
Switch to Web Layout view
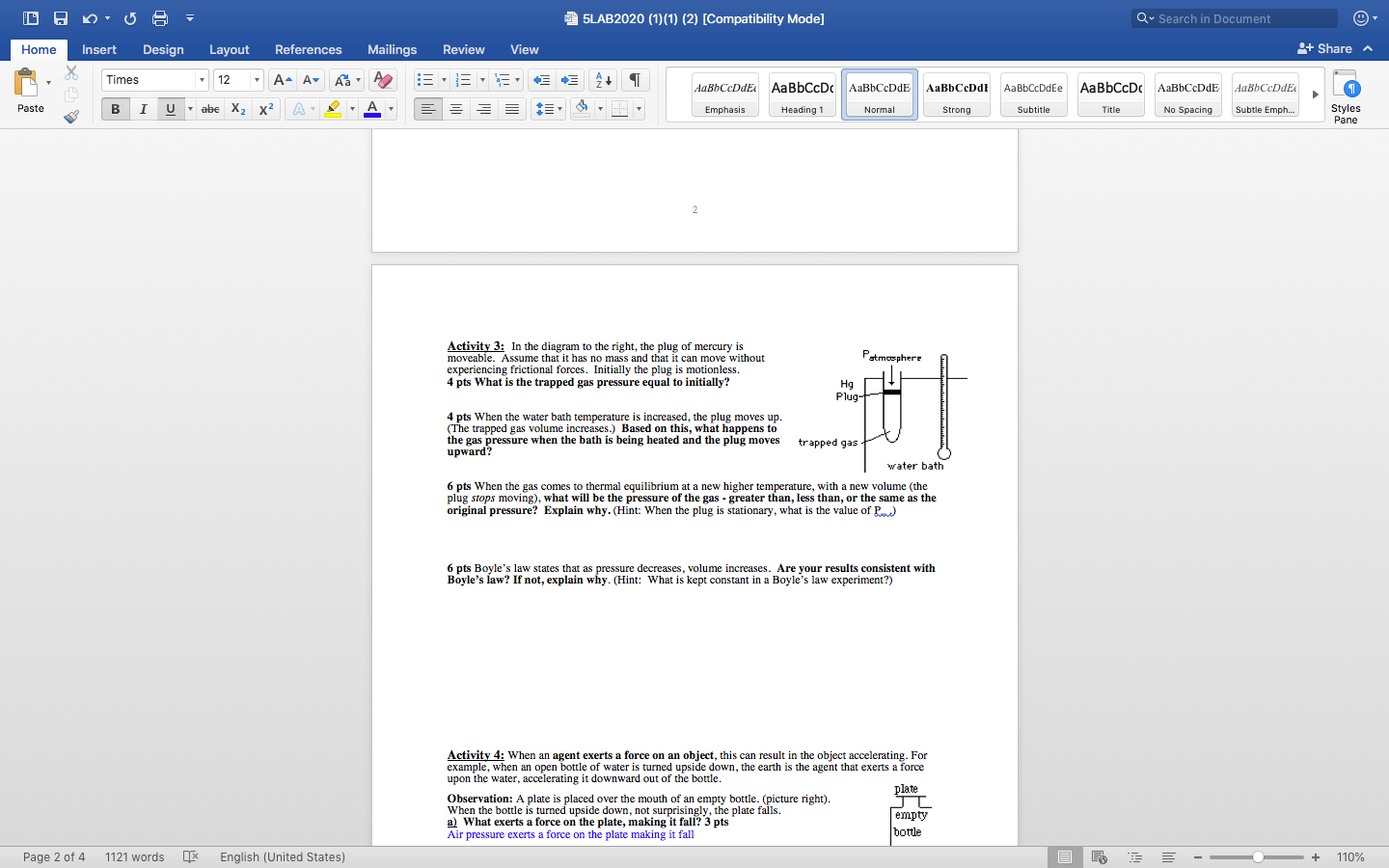1099,856
